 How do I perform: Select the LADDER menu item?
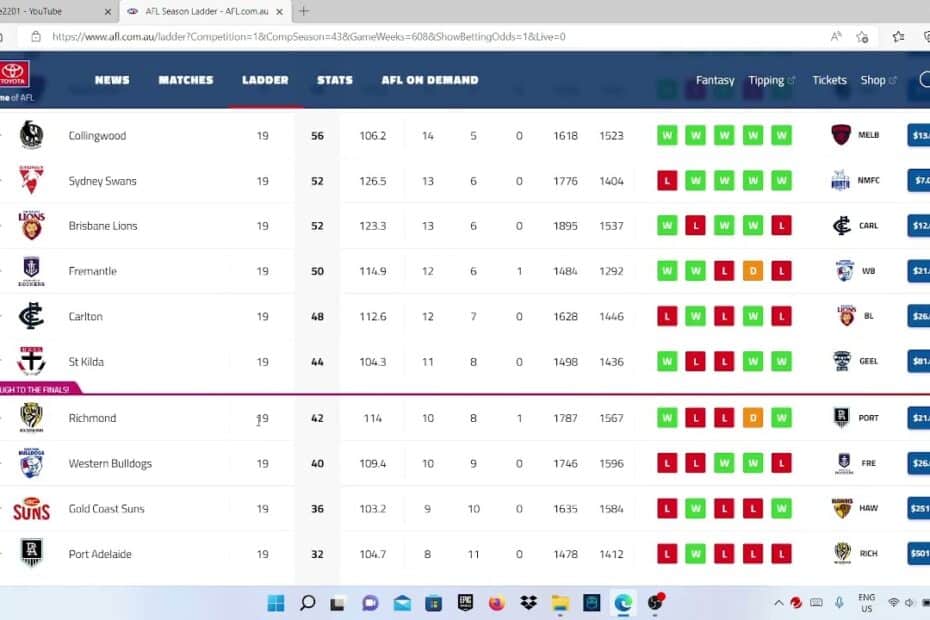point(265,80)
